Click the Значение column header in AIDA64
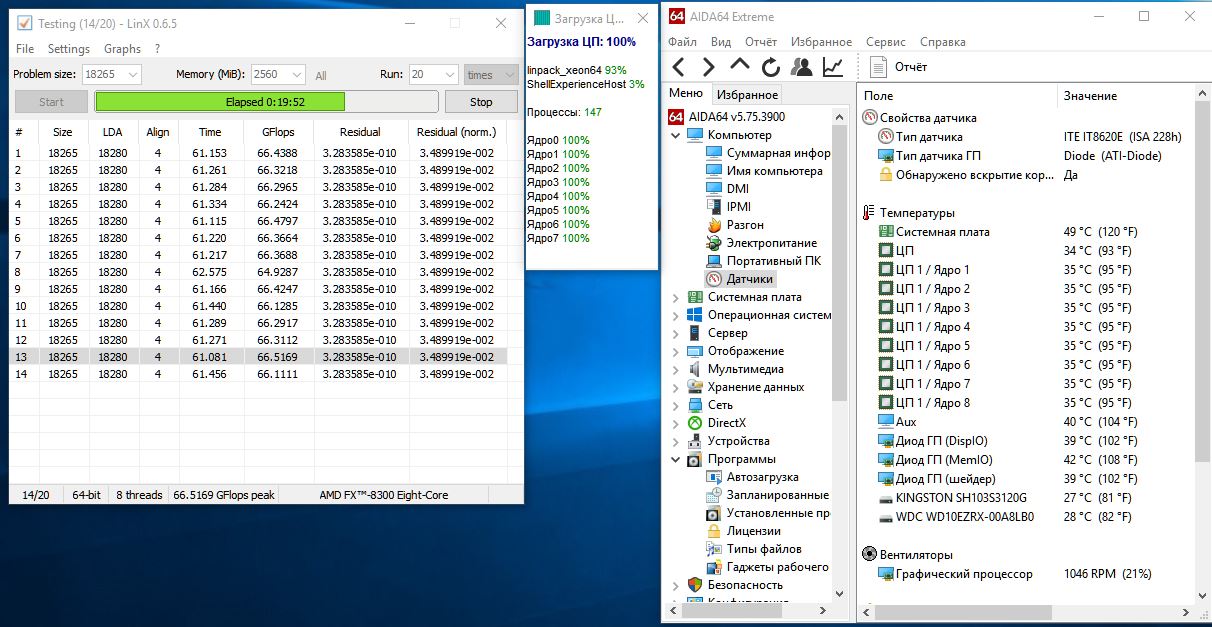The height and width of the screenshot is (627, 1212). click(1125, 96)
